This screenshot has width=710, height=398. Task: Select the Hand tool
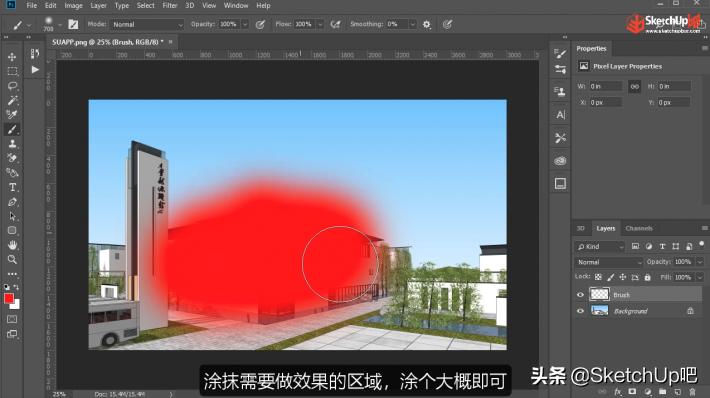pyautogui.click(x=12, y=245)
